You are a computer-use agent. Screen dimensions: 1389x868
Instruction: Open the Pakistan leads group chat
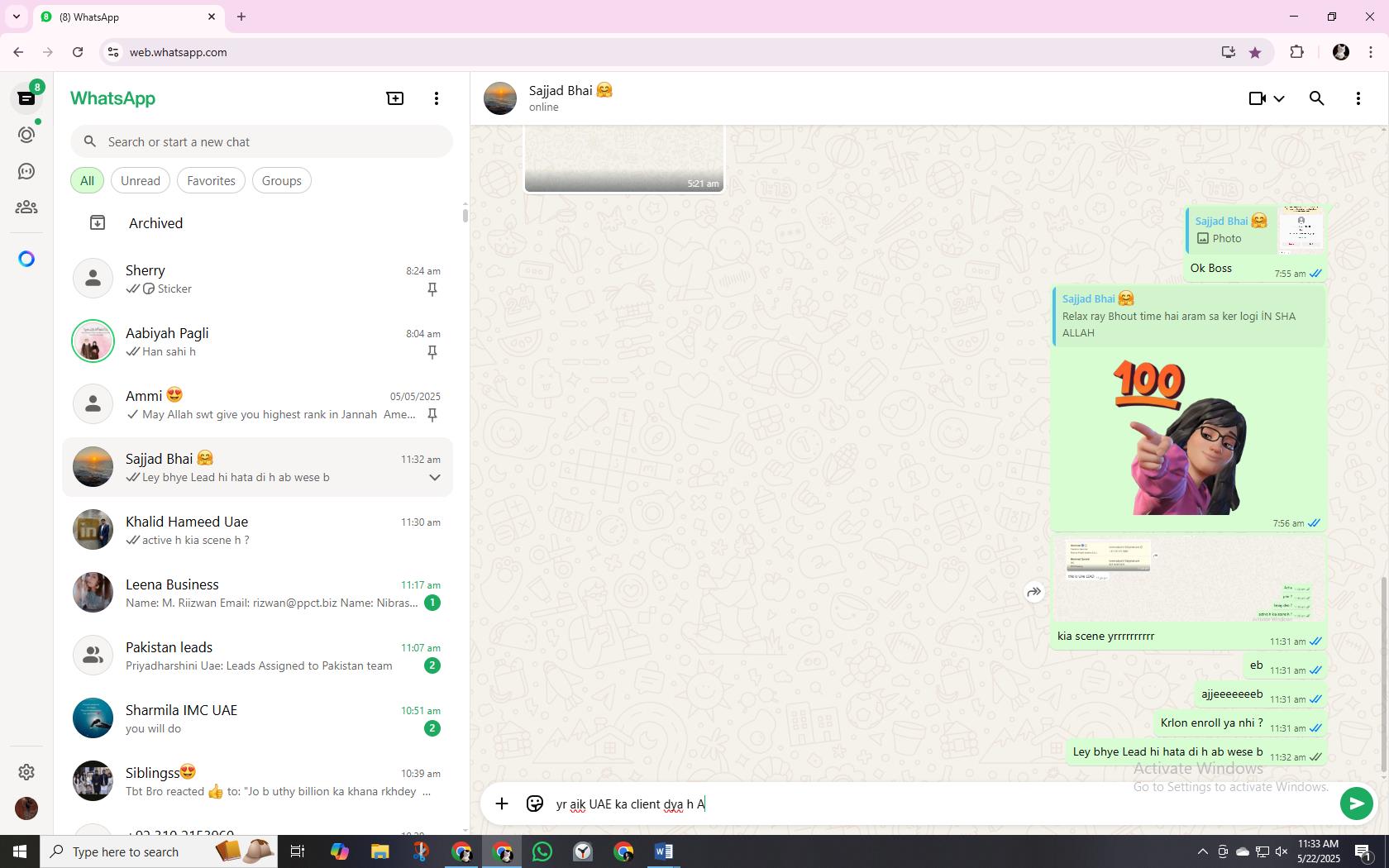pyautogui.click(x=258, y=656)
